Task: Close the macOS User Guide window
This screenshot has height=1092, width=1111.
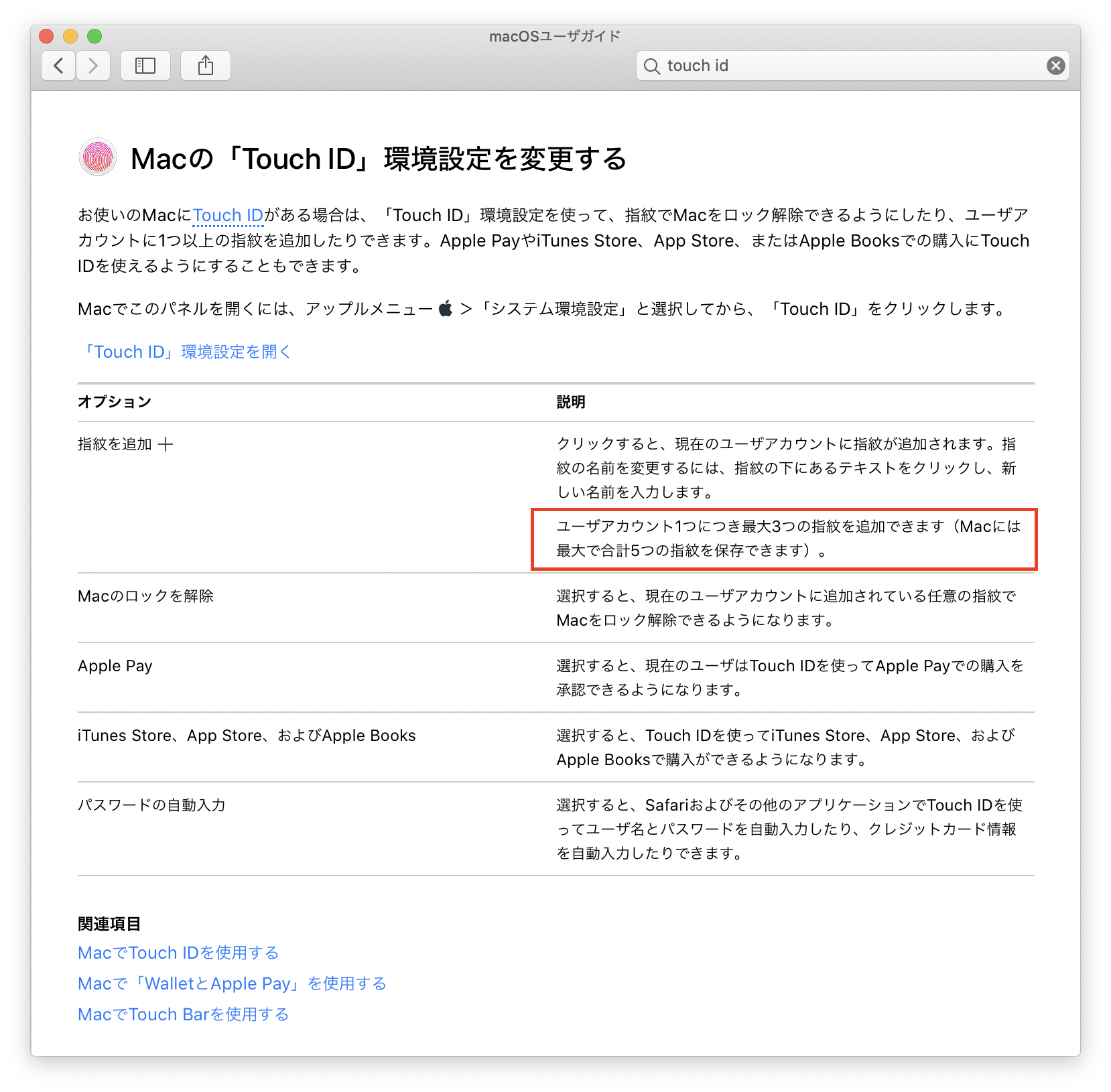Action: (46, 36)
